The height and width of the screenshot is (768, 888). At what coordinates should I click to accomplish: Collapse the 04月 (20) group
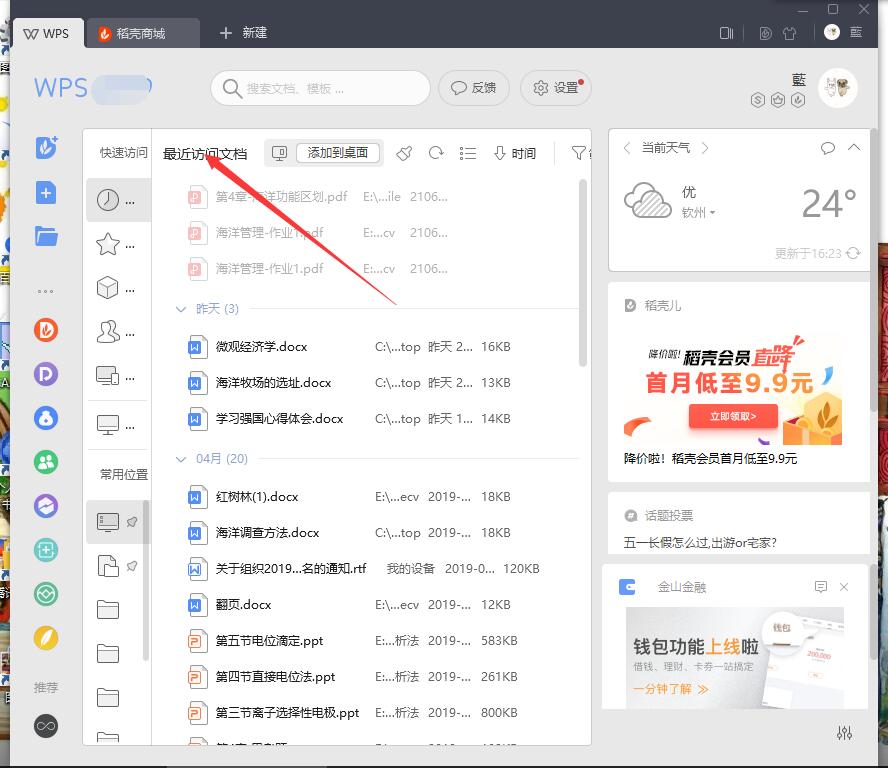pos(181,459)
